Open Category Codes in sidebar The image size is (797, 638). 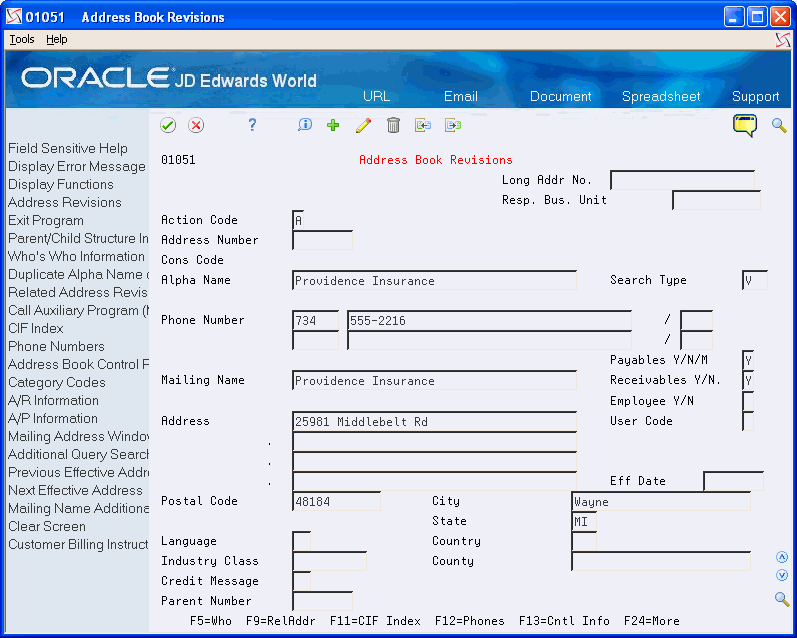tap(56, 382)
